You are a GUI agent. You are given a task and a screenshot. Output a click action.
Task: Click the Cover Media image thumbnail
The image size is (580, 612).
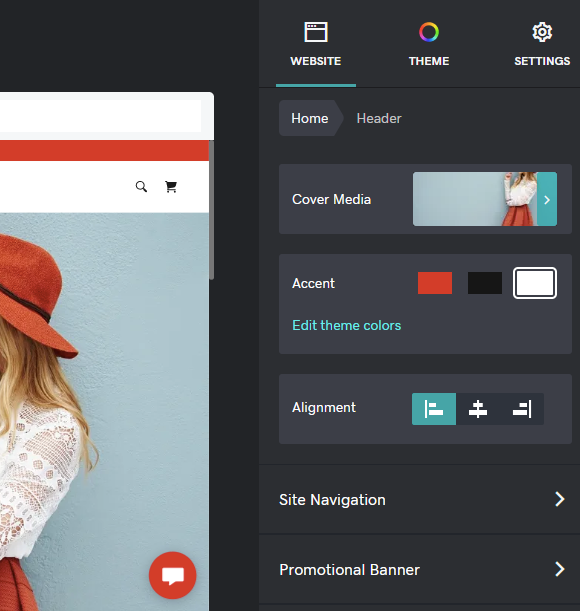(x=475, y=199)
